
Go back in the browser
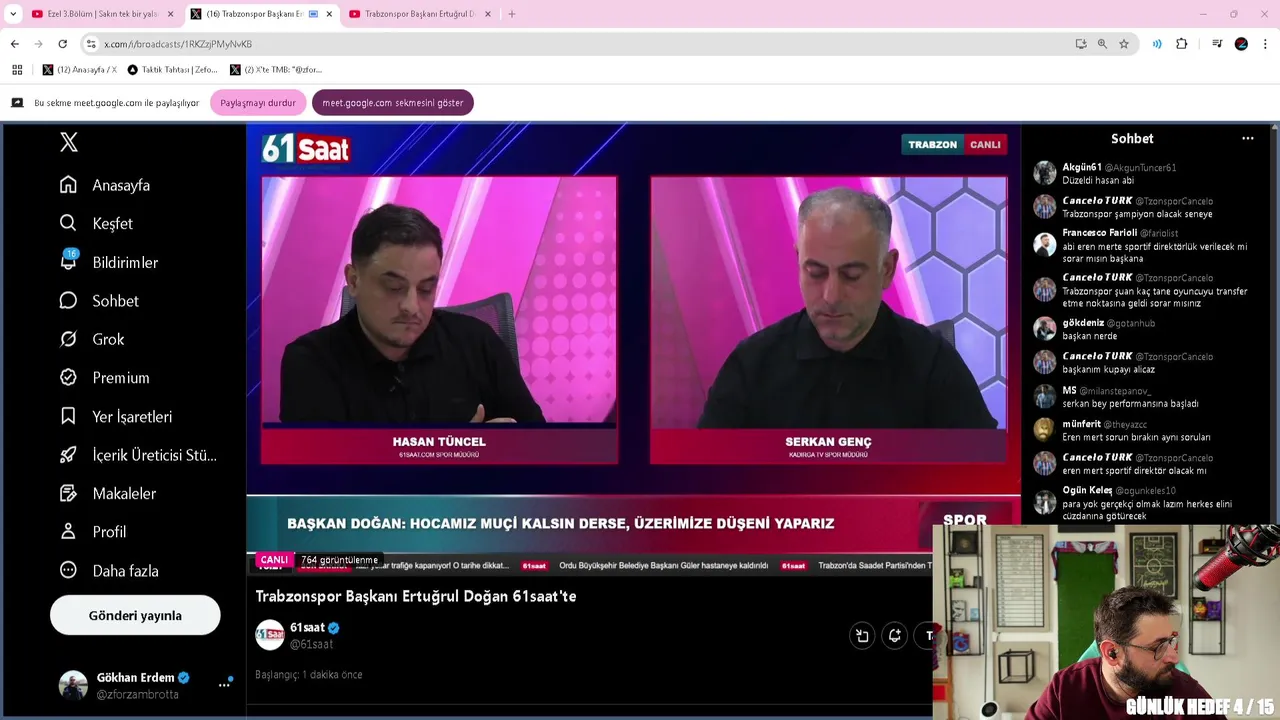14,44
